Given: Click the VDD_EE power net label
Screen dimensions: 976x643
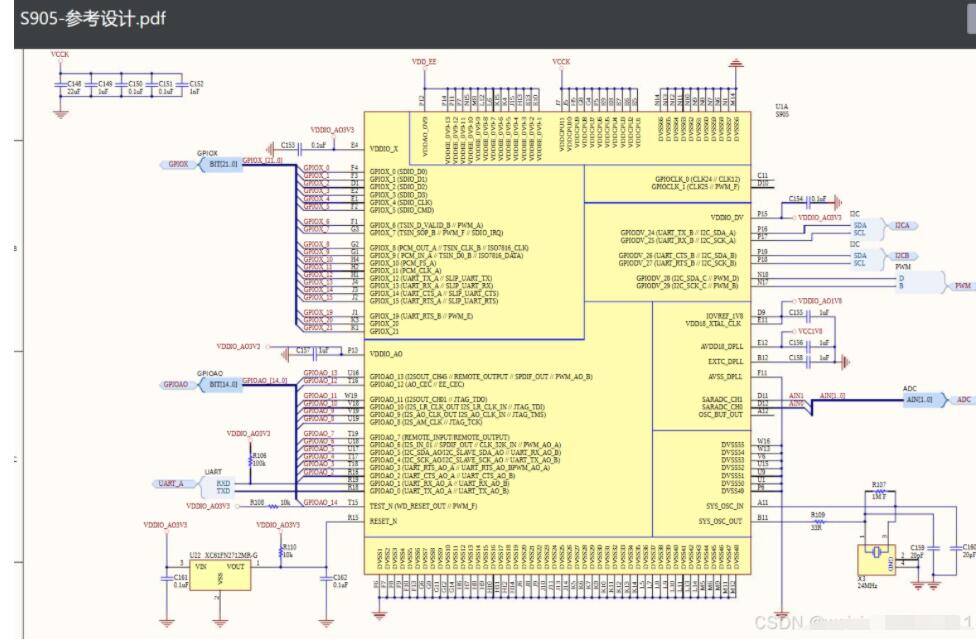Looking at the screenshot, I should coord(425,62).
